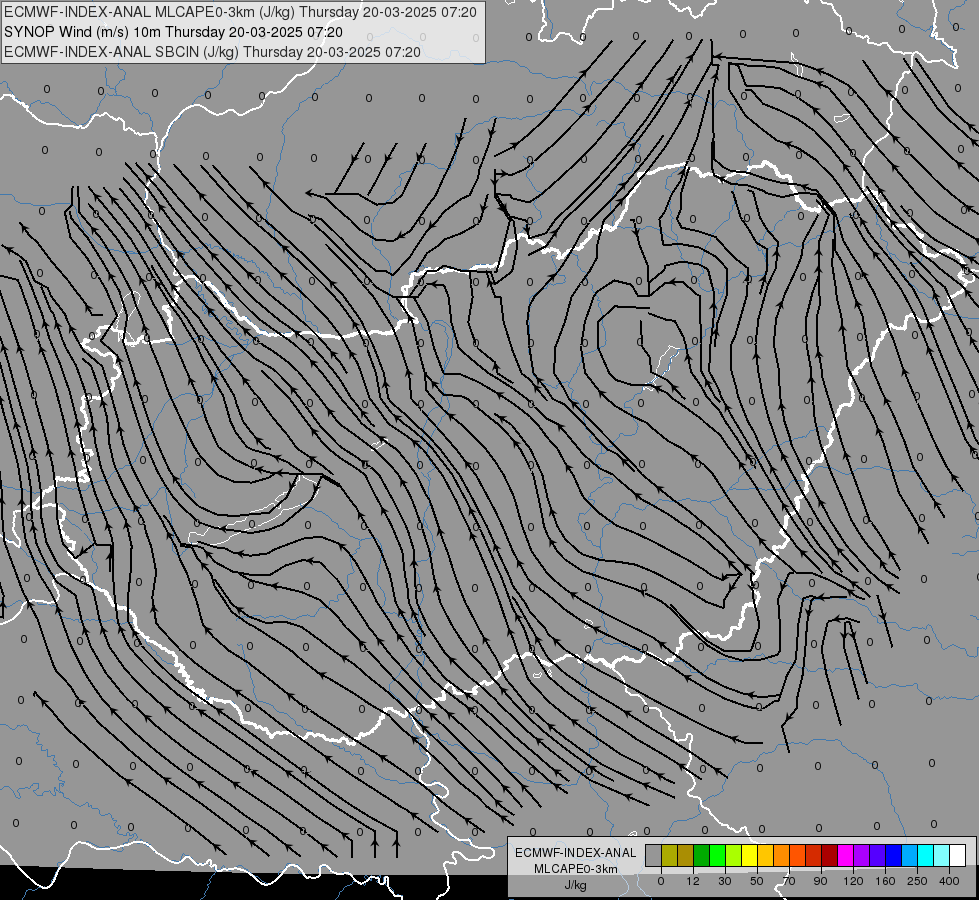The width and height of the screenshot is (979, 900).
Task: Click the 120 tick label in legend
Action: (853, 881)
